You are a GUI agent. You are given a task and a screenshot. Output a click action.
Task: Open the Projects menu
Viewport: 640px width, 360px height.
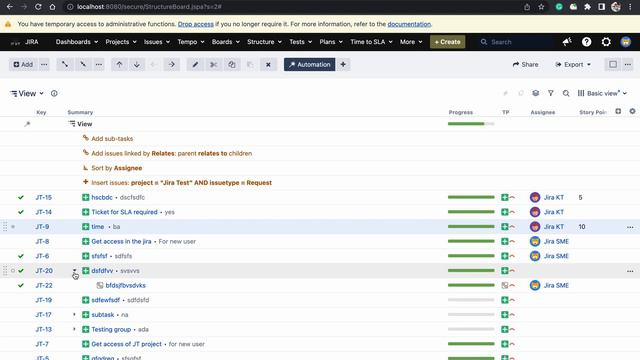coord(121,42)
